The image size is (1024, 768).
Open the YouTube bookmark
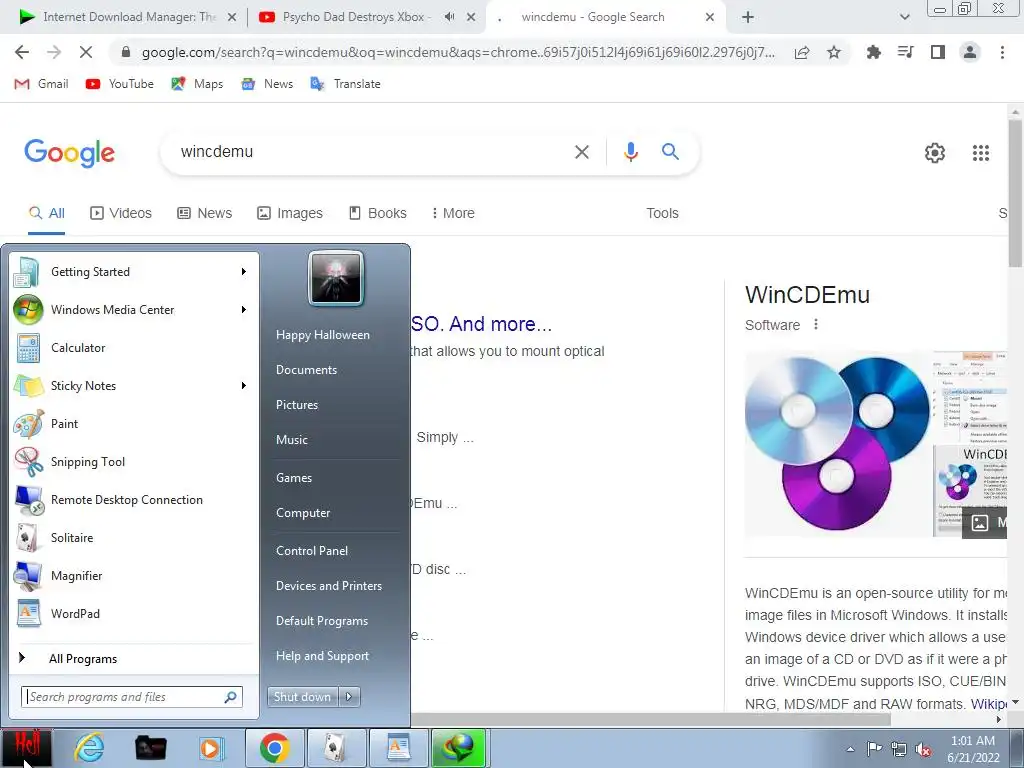[120, 84]
